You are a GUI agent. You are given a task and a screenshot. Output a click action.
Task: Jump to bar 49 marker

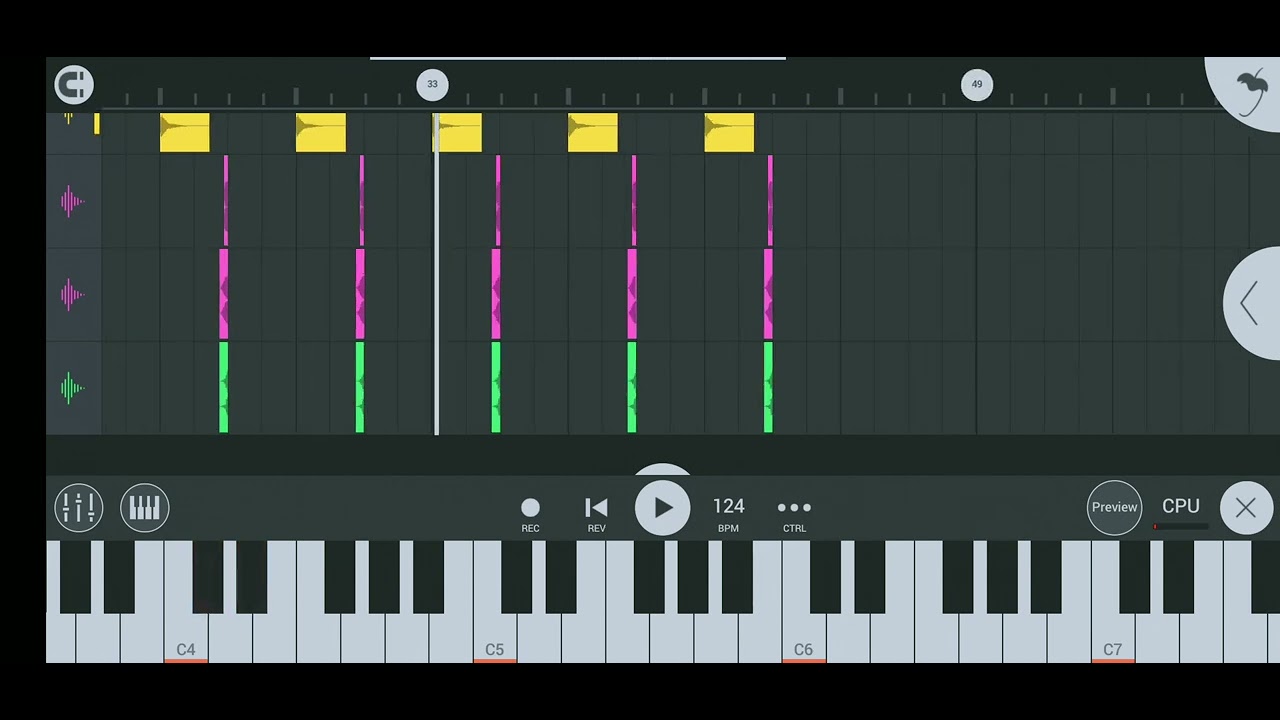point(977,84)
